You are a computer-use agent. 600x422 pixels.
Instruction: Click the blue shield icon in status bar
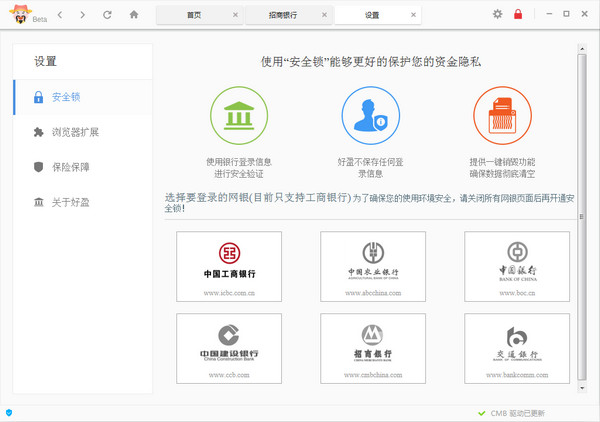pos(9,412)
